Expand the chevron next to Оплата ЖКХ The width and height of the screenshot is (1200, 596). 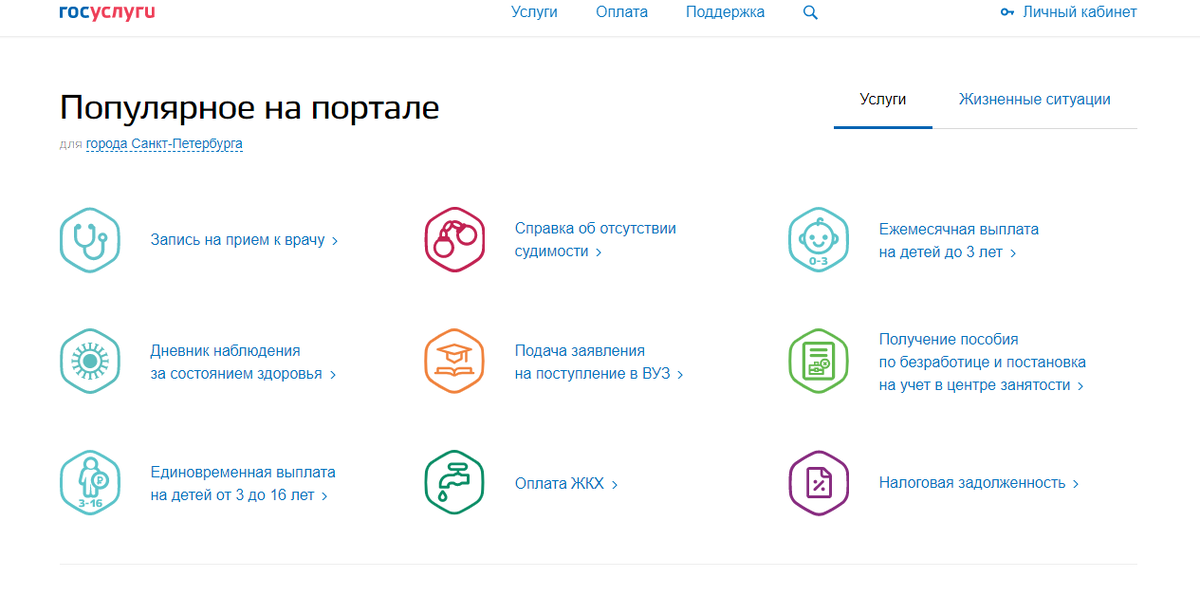[x=615, y=482]
